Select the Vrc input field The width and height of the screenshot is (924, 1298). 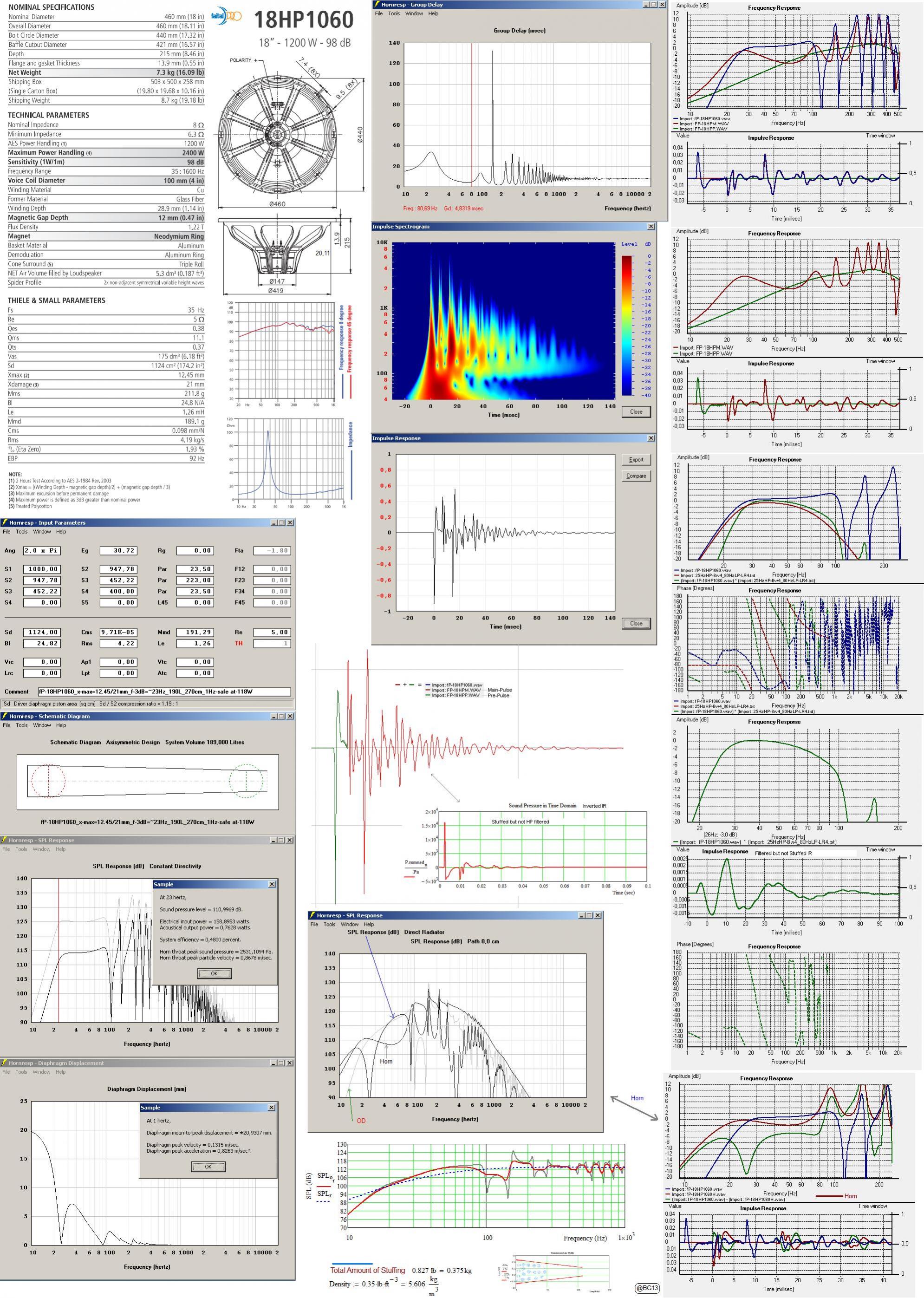point(41,662)
